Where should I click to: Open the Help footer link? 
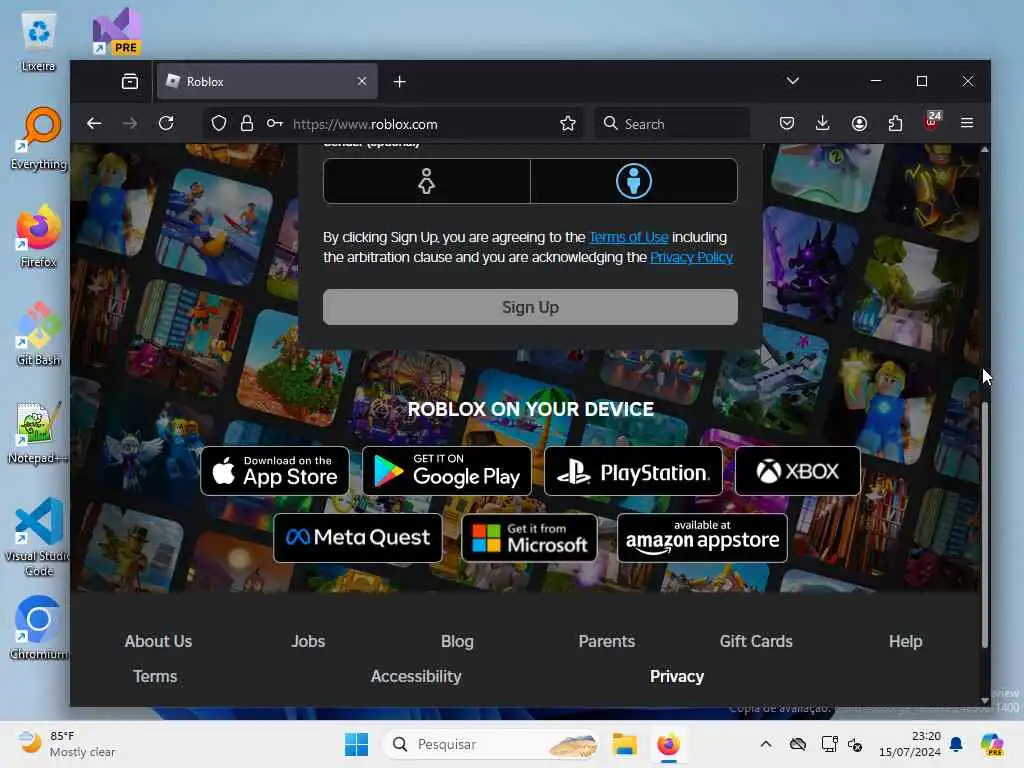click(x=905, y=641)
